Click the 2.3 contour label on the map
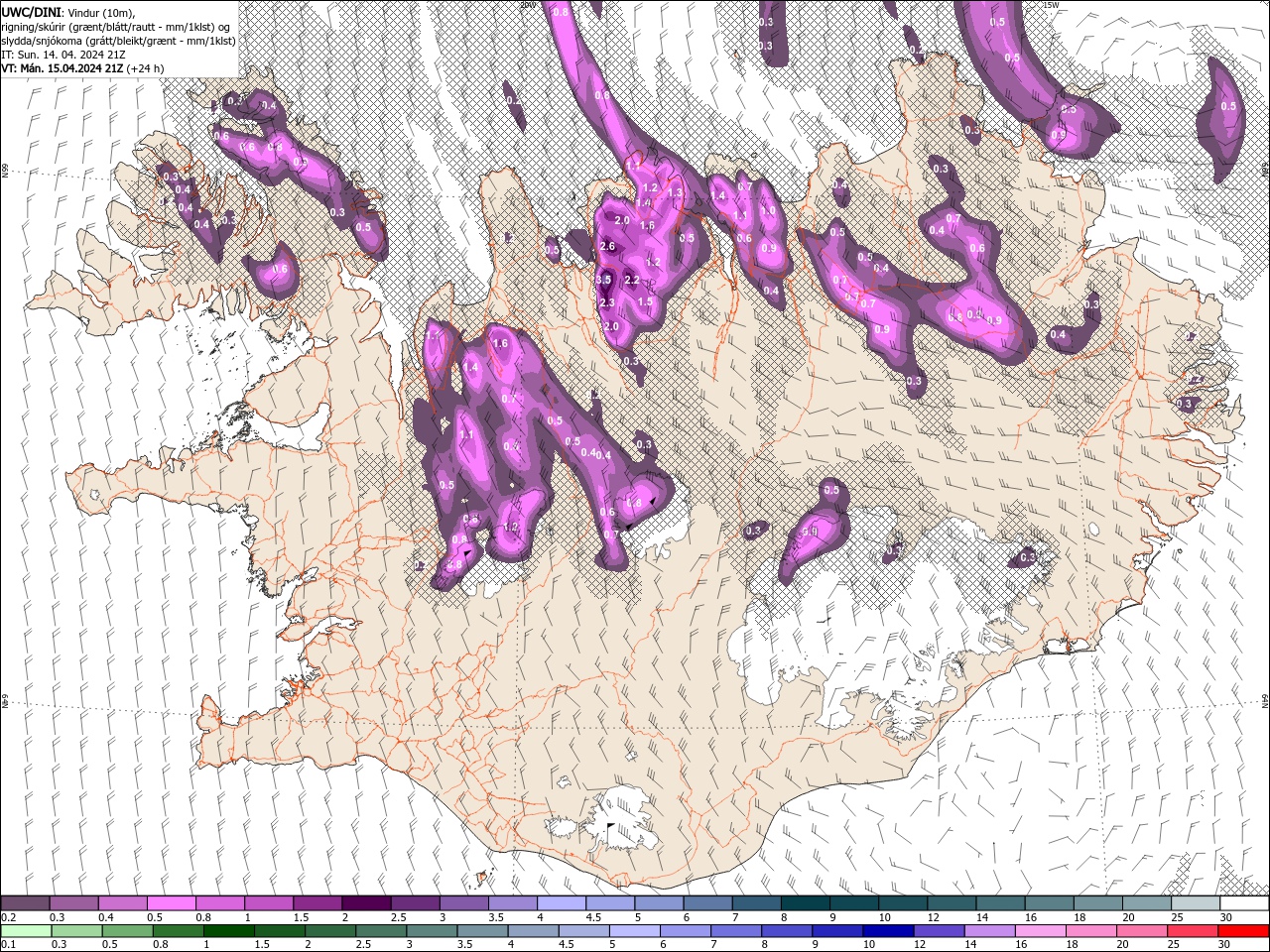 click(x=608, y=303)
